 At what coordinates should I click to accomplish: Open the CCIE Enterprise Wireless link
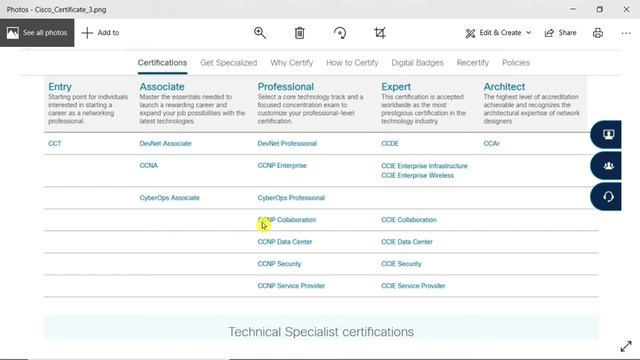pos(418,175)
